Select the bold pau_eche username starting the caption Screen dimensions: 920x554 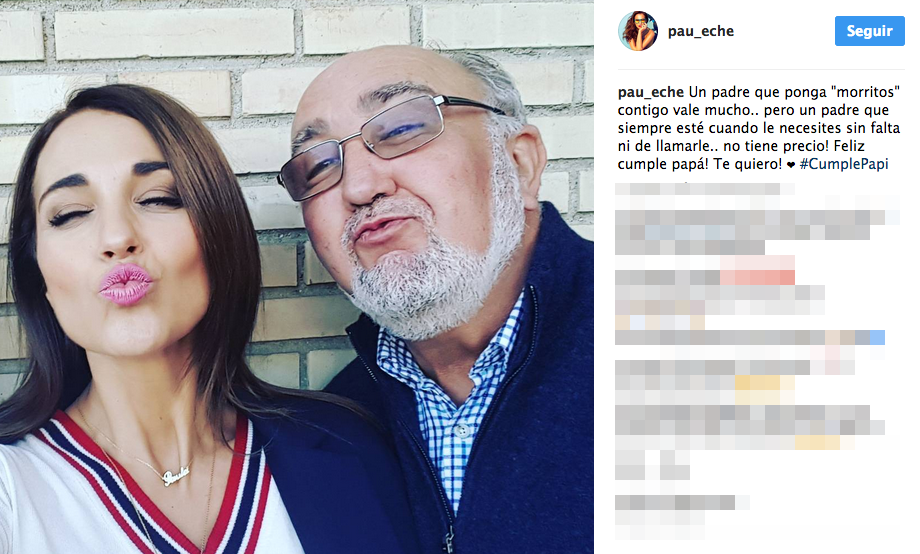[x=651, y=92]
